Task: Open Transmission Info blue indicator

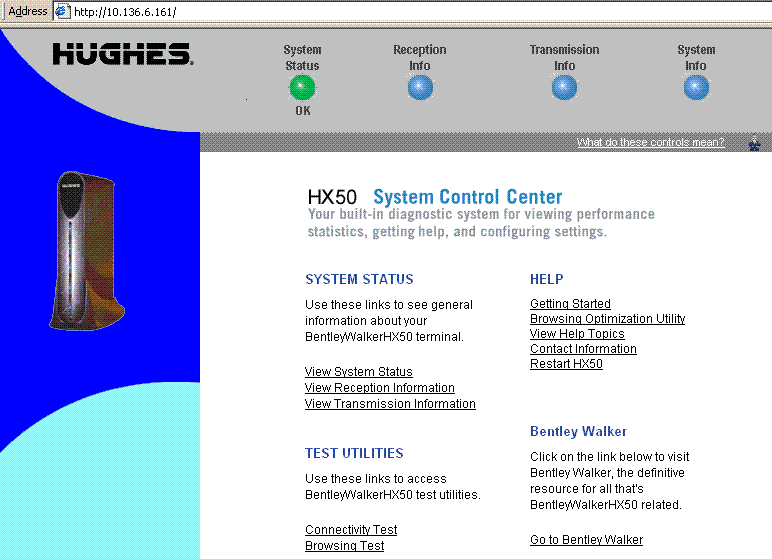Action: click(x=564, y=88)
